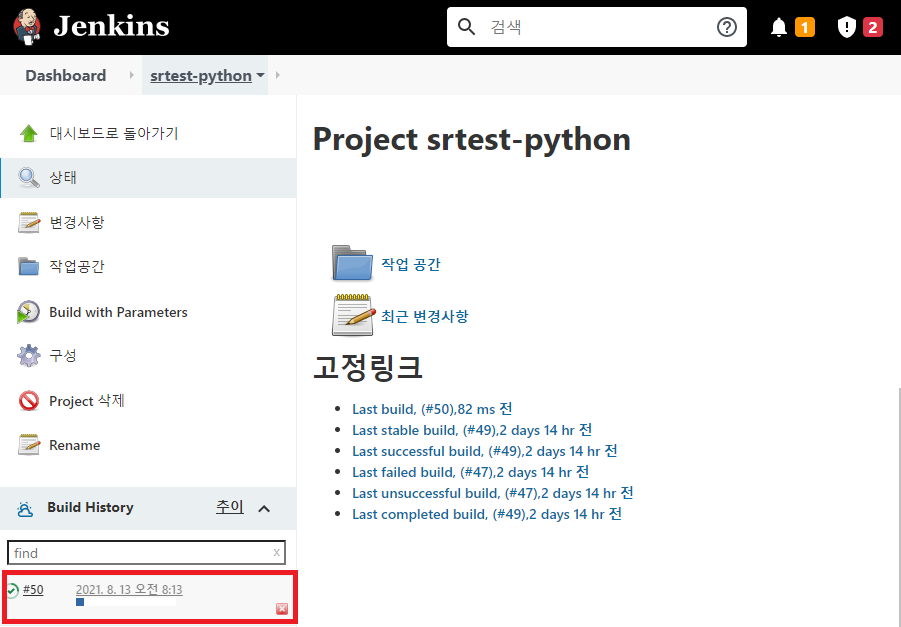Click the magnifier icon in the search box

(466, 27)
